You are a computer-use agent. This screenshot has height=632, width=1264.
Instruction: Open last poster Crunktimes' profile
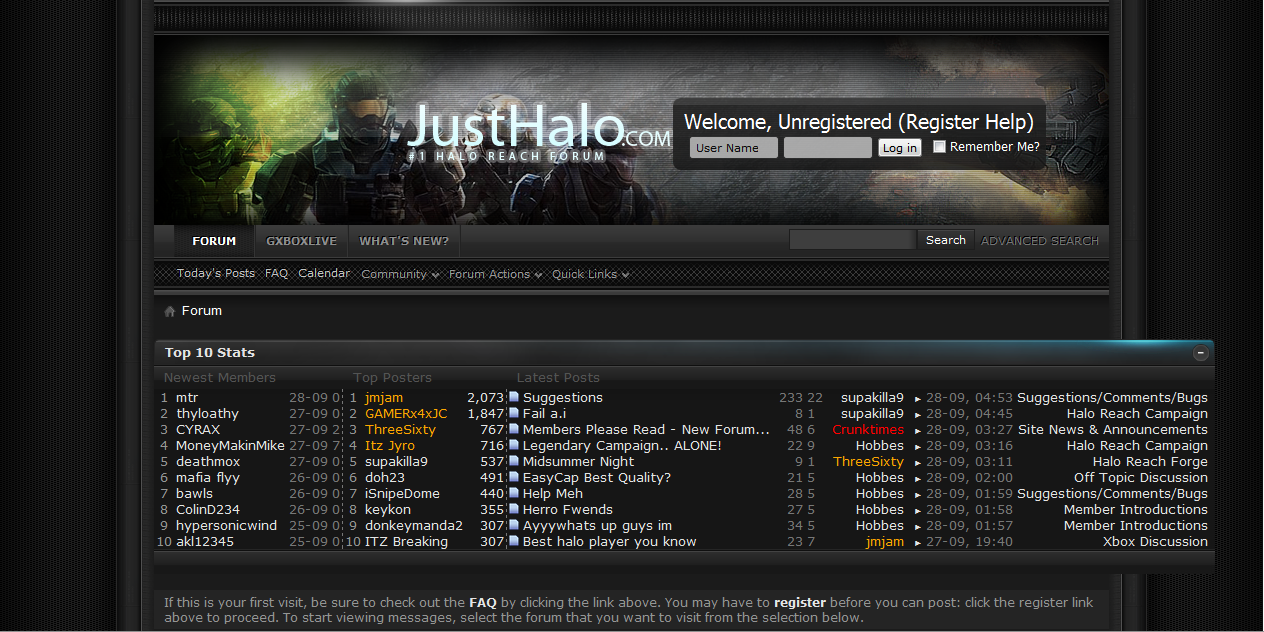(x=868, y=430)
